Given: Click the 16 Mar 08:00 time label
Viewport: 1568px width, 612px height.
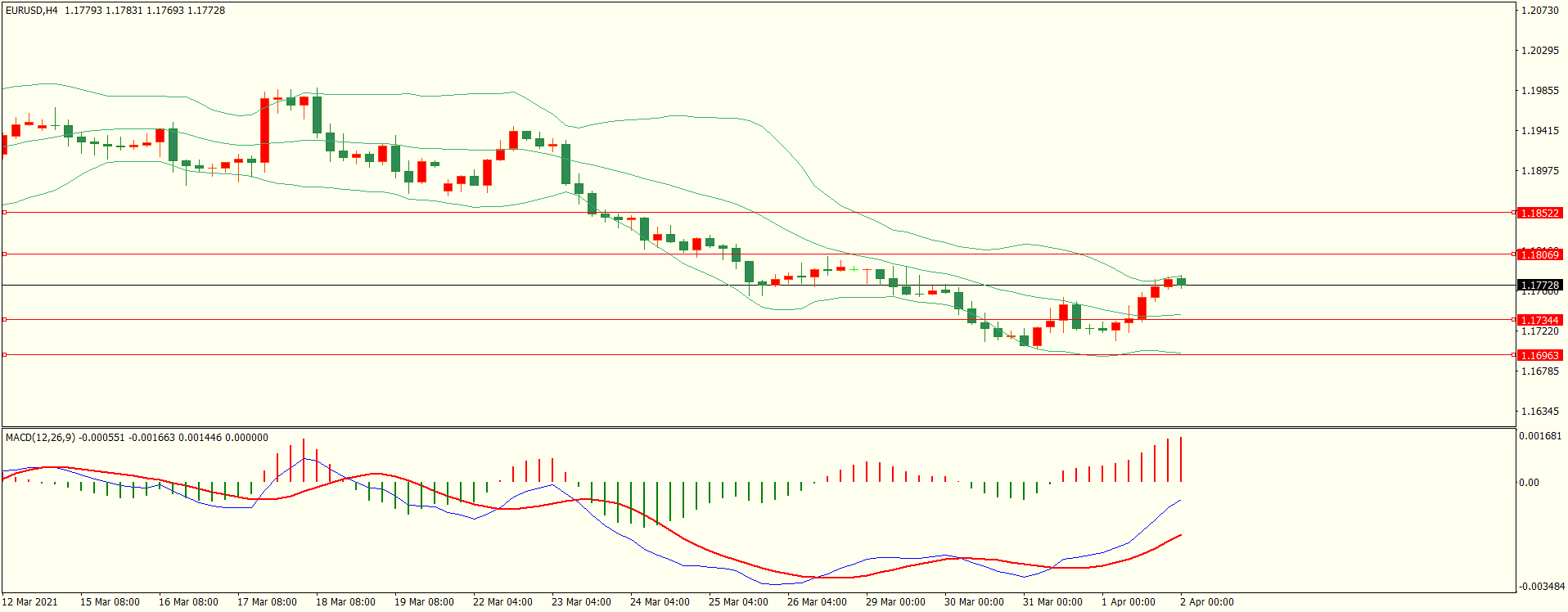Looking at the screenshot, I should [x=188, y=602].
